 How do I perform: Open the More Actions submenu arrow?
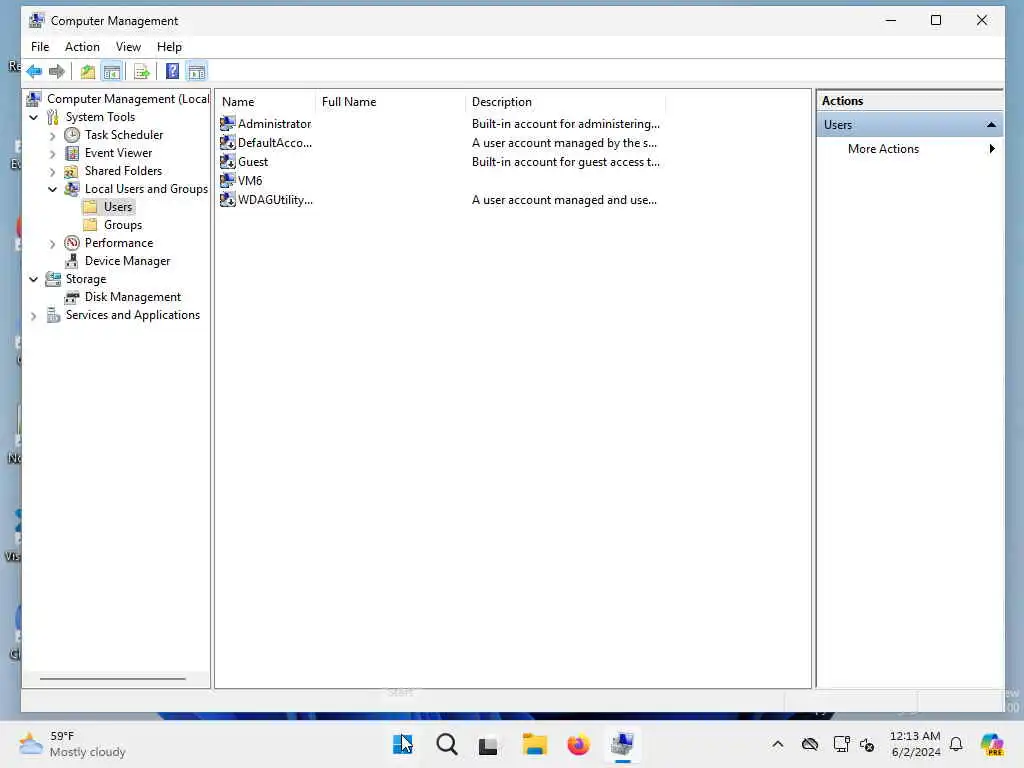click(x=992, y=149)
